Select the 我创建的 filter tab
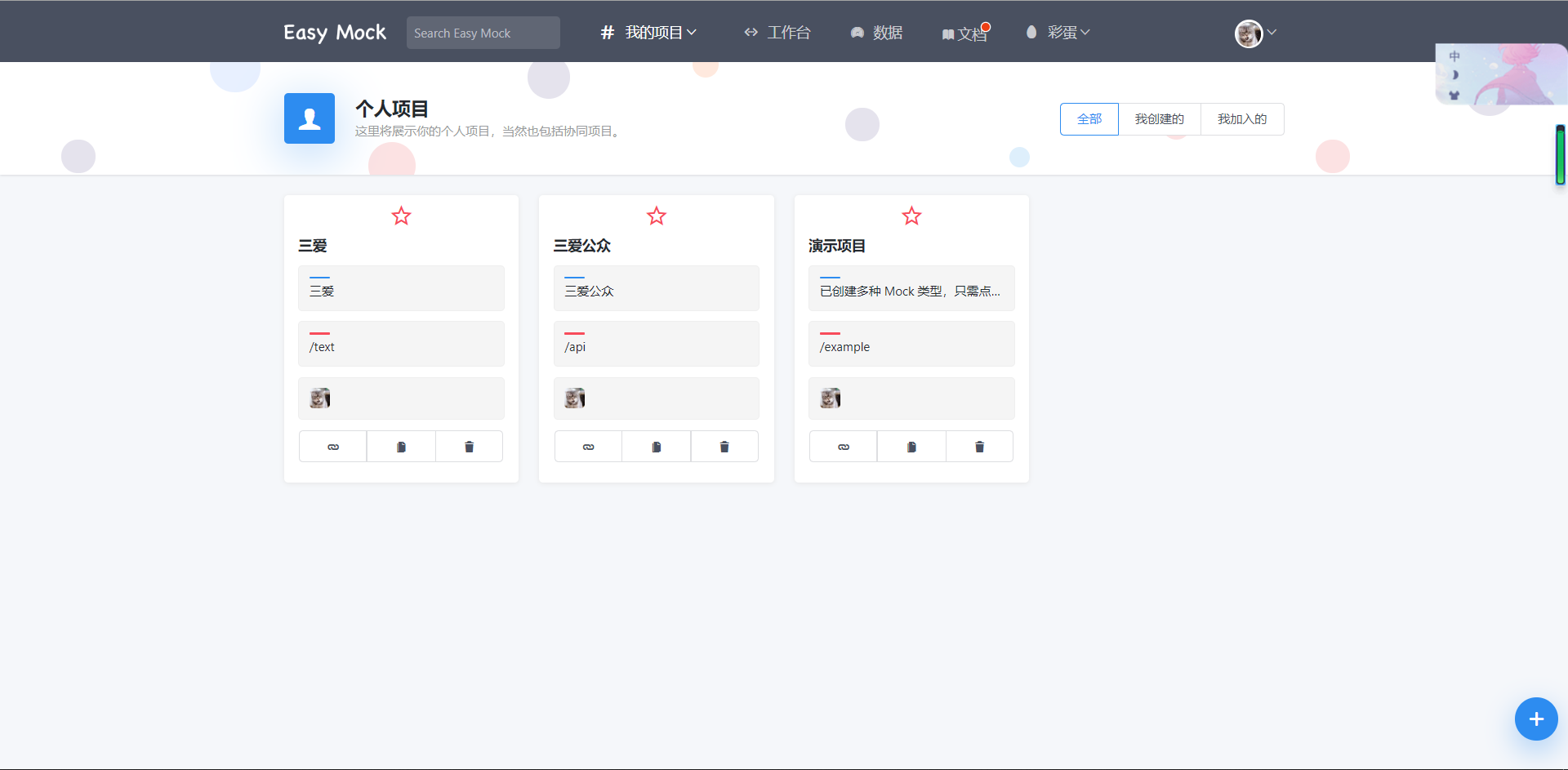The image size is (1568, 770). pos(1160,119)
